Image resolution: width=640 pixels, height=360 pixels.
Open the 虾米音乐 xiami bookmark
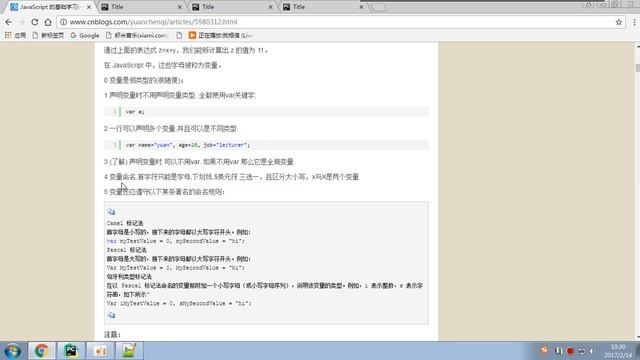click(x=136, y=36)
